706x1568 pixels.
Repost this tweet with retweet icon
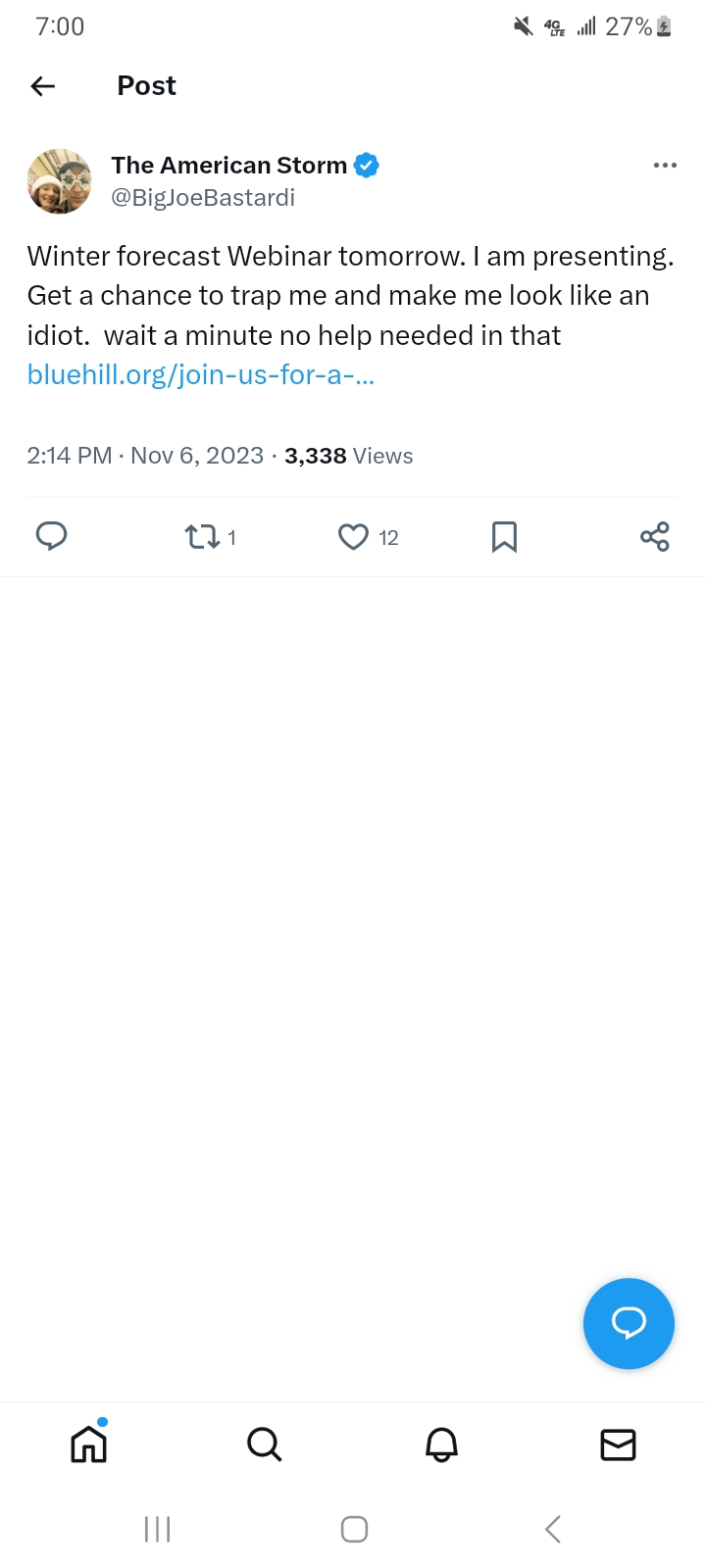pyautogui.click(x=203, y=537)
